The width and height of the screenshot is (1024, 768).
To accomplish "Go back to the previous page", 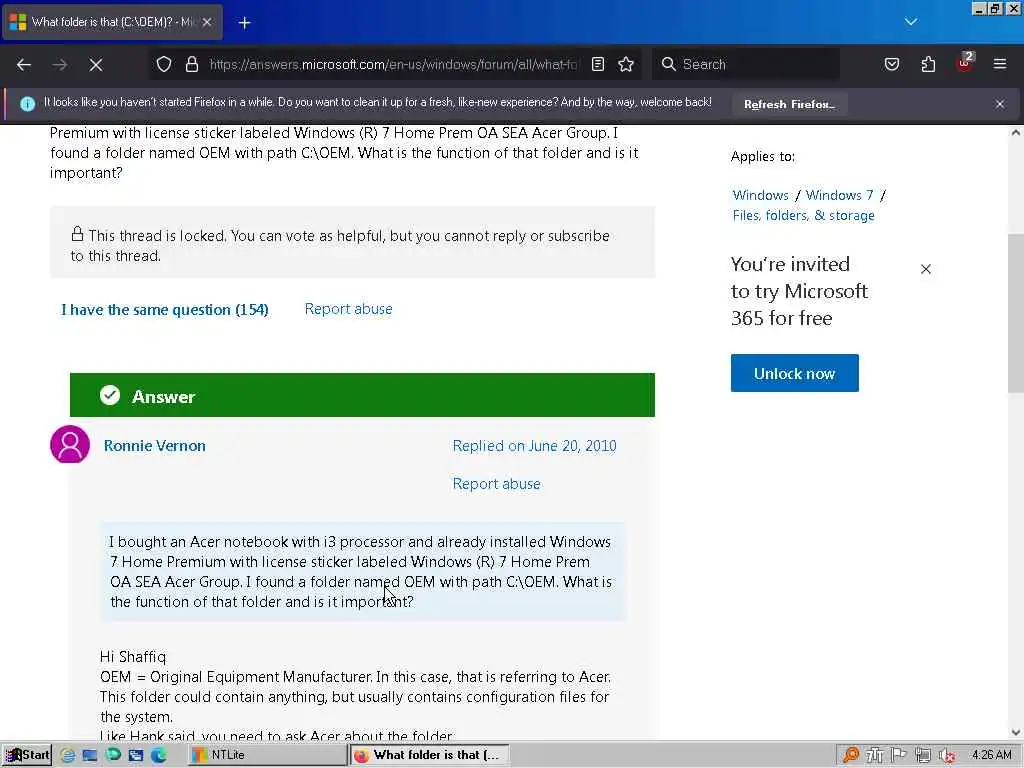I will pyautogui.click(x=24, y=64).
